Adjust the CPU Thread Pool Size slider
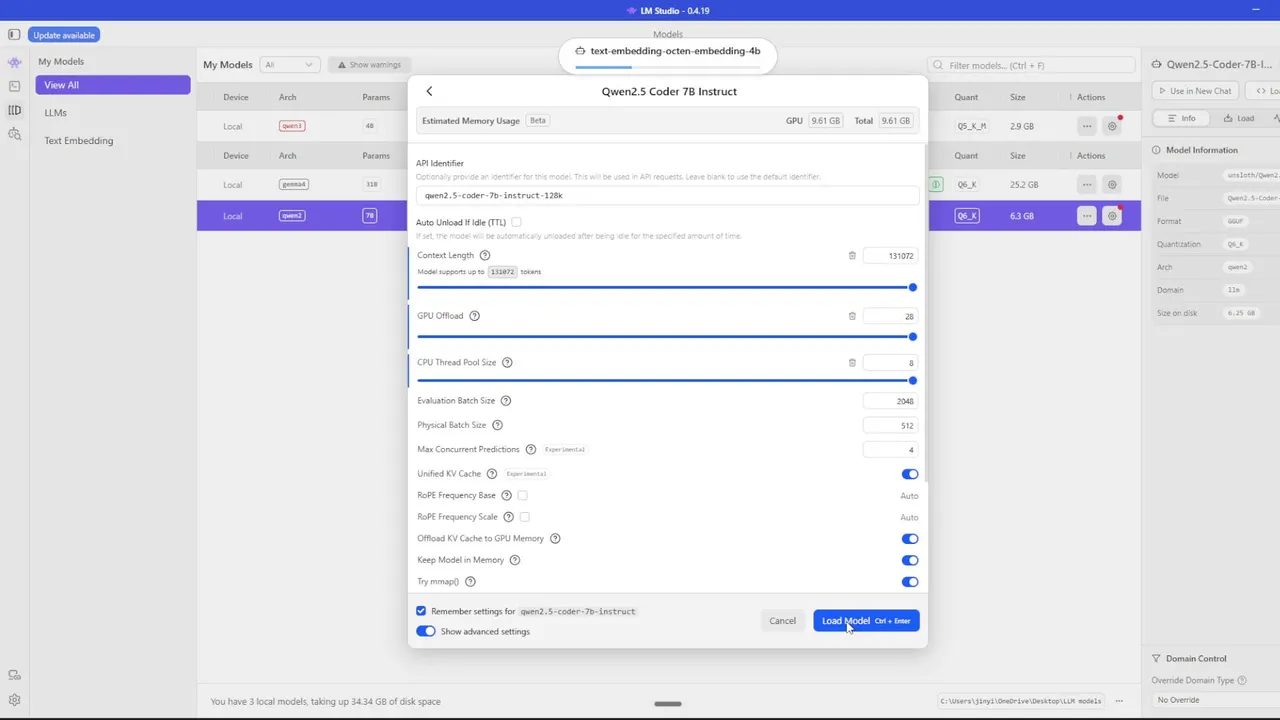 (x=665, y=381)
